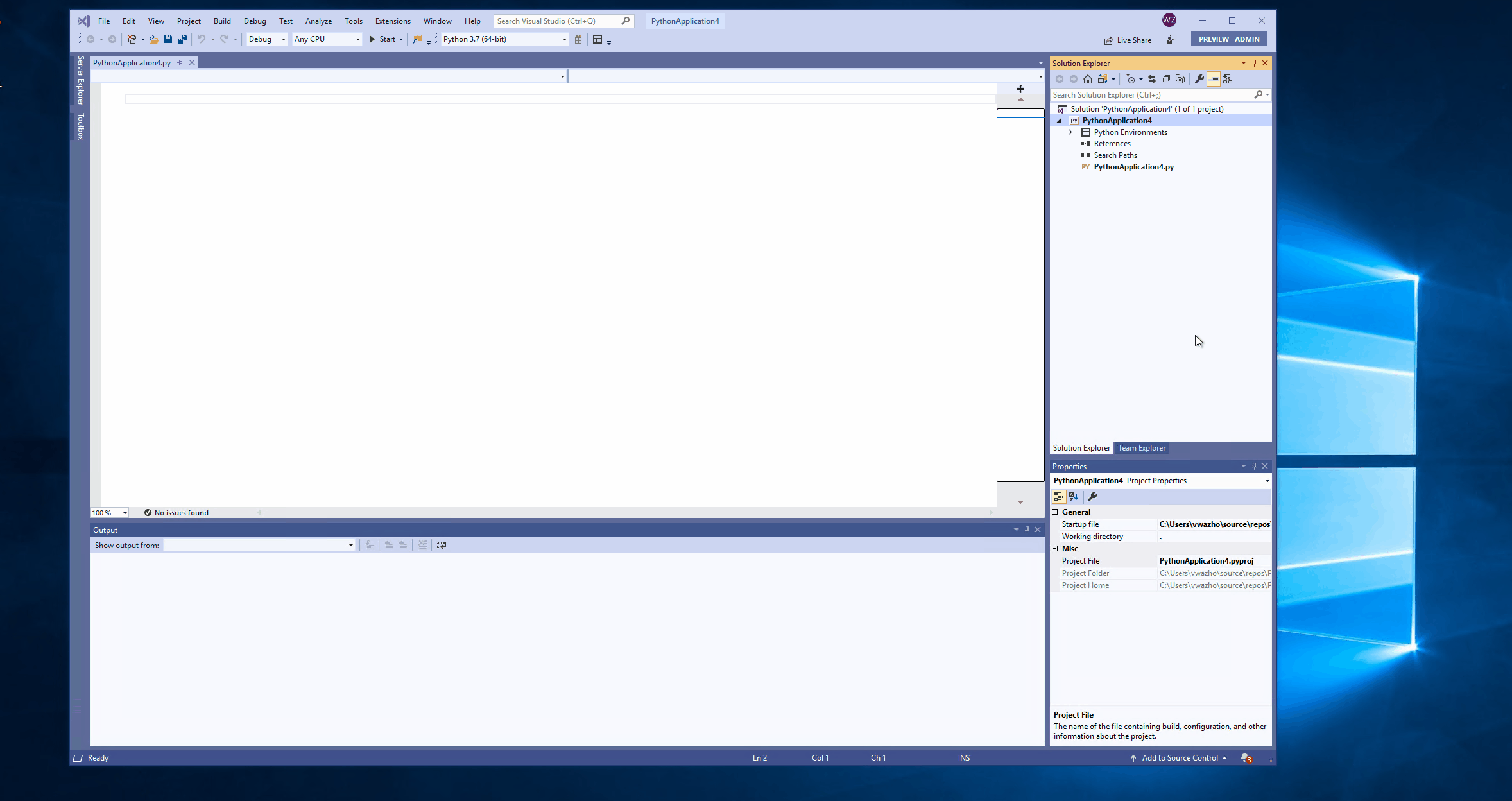Click the Search Solution Explorer field
1512x801 pixels.
[x=1149, y=94]
